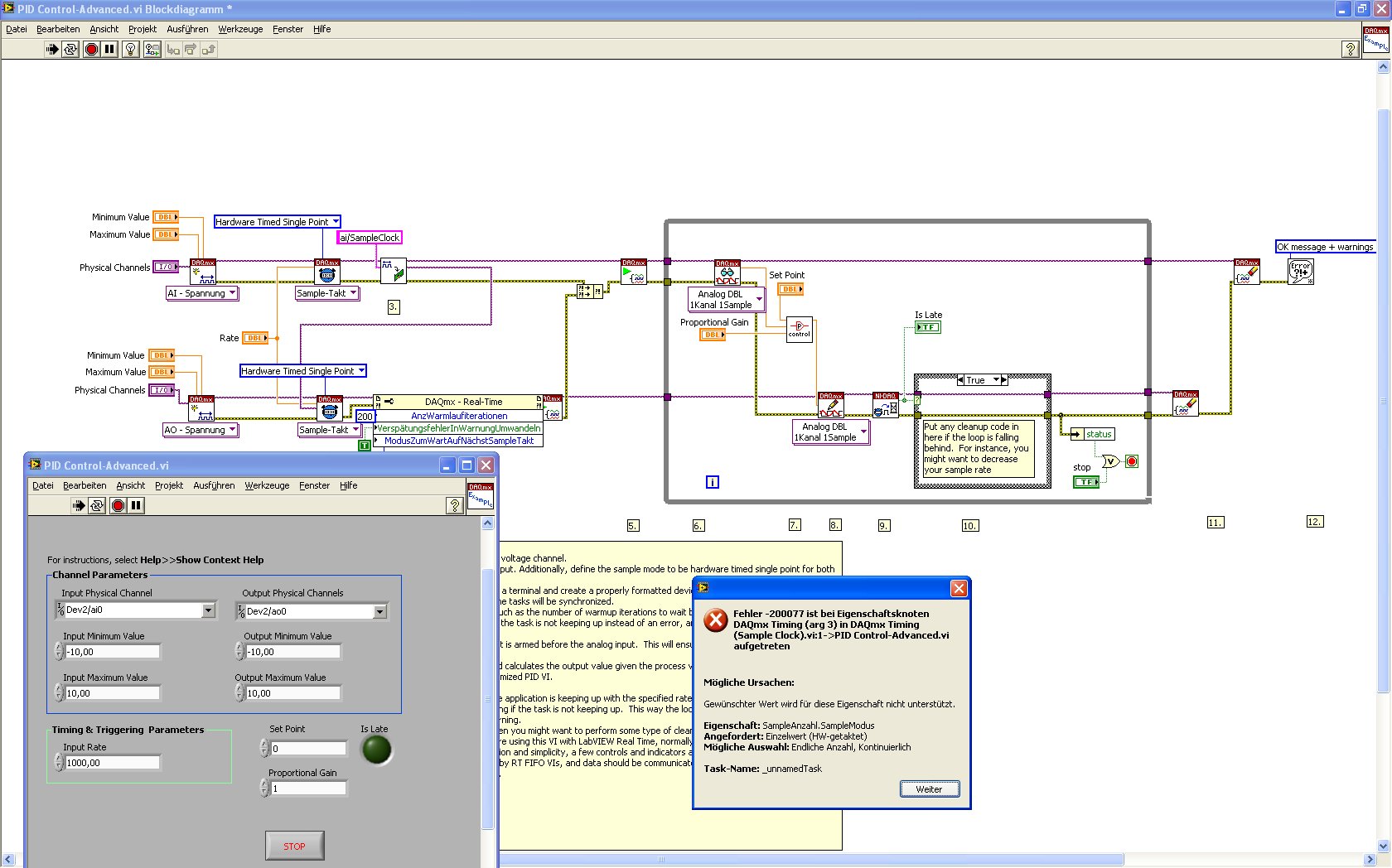This screenshot has width=1392, height=868.
Task: Select the Or gate near stop terminal
Action: 1110,461
